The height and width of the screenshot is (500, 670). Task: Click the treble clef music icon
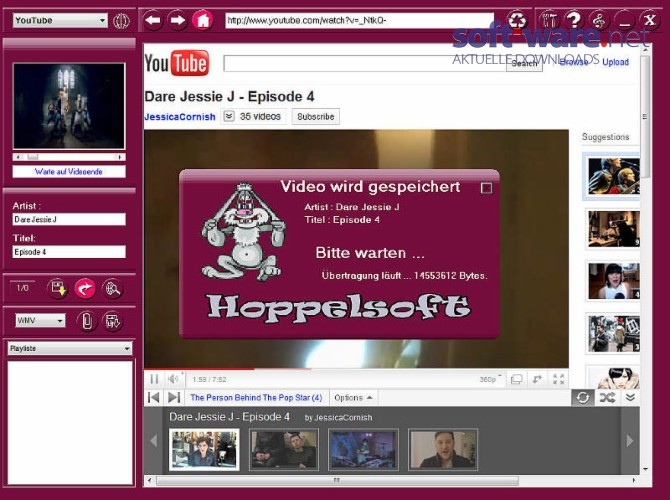[x=599, y=20]
